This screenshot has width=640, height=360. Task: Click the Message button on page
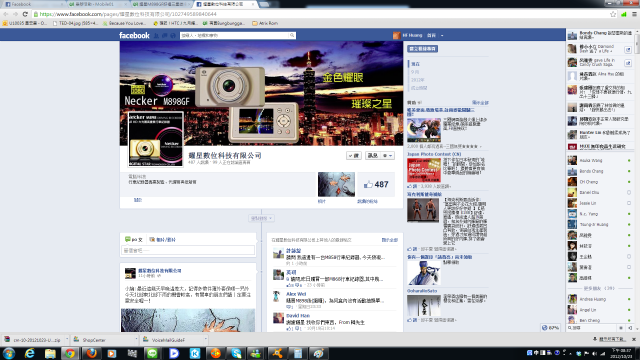(x=372, y=156)
